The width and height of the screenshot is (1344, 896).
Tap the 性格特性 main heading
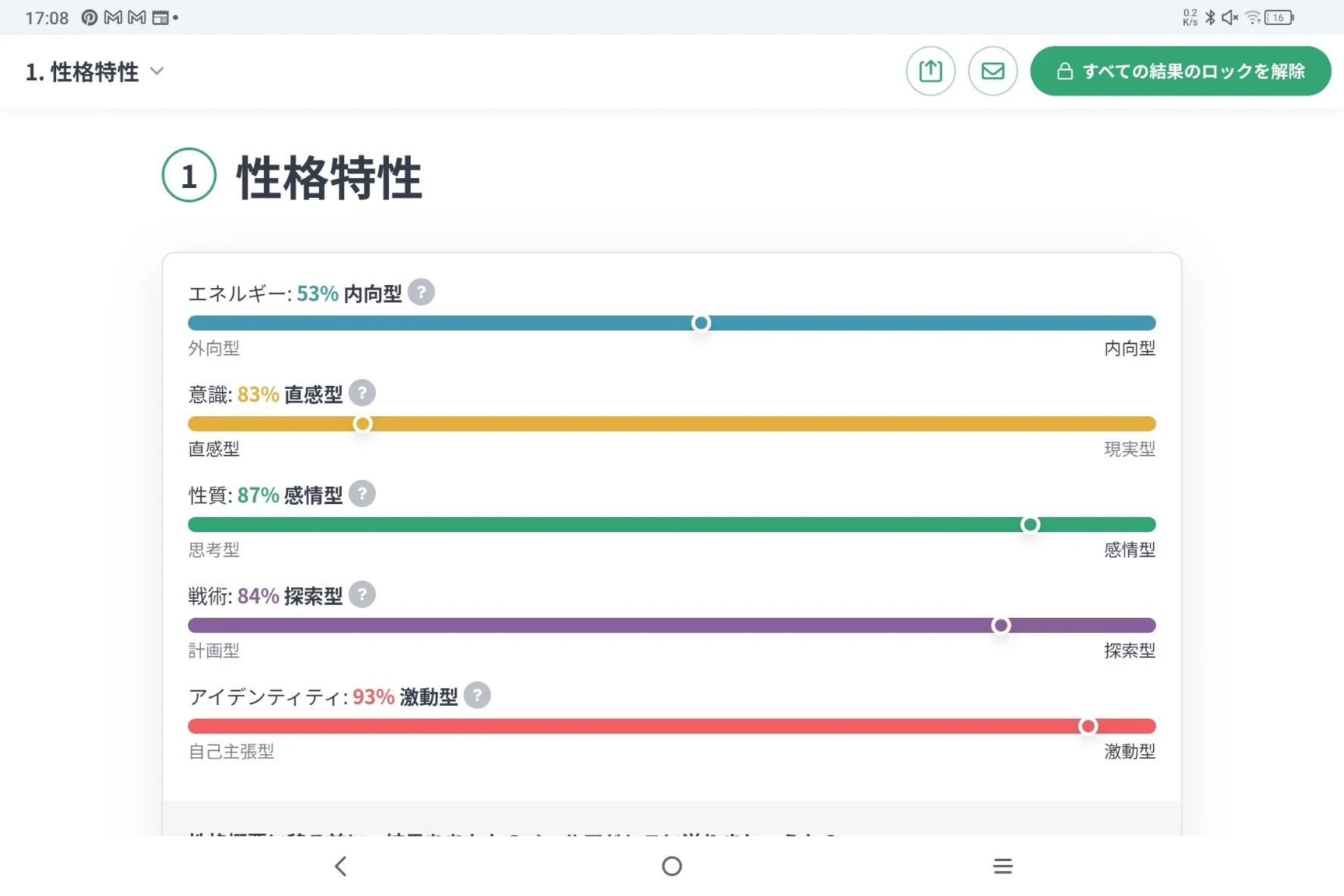point(329,177)
